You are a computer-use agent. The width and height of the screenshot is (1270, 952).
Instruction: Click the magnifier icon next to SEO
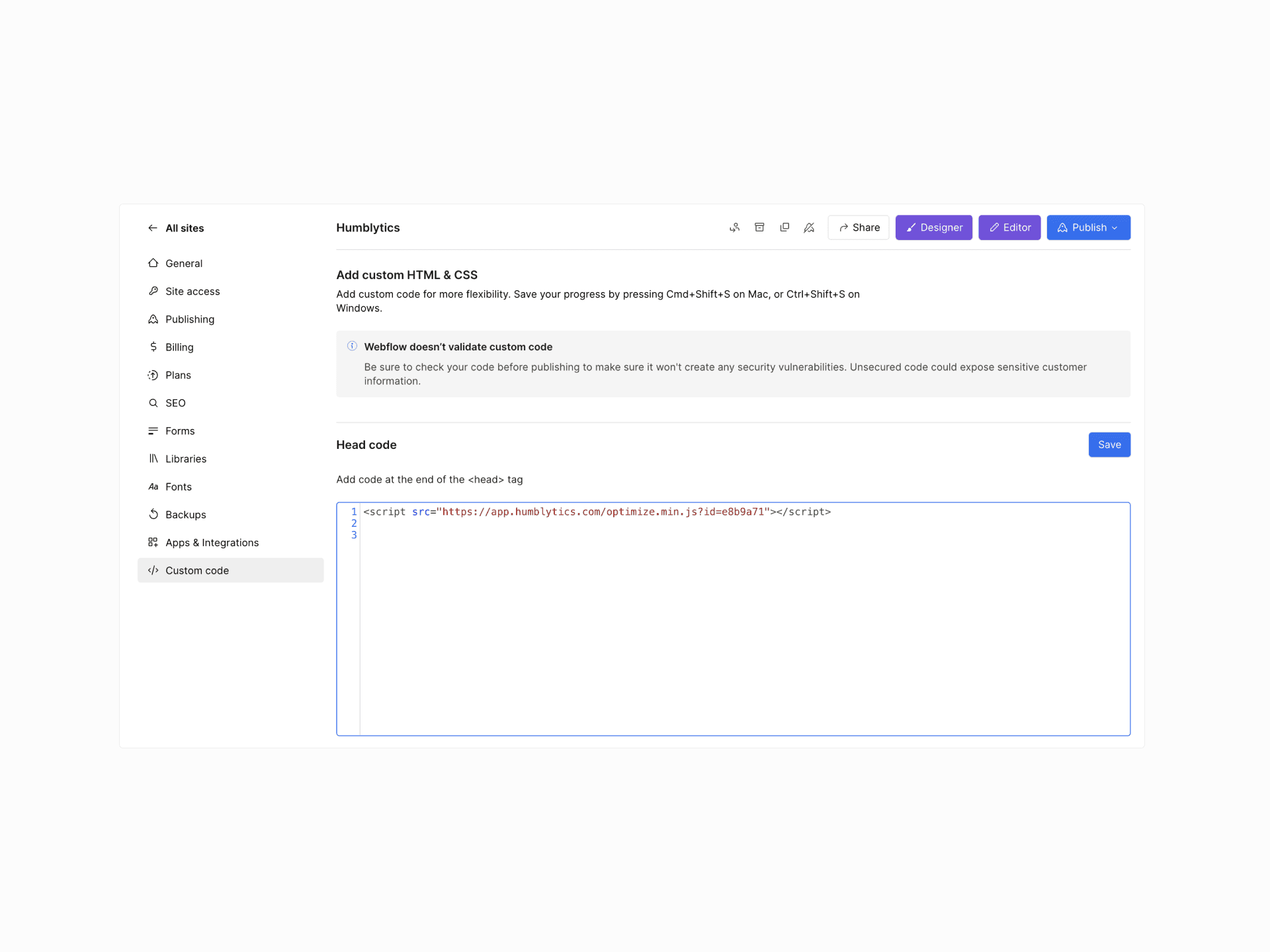[x=153, y=403]
